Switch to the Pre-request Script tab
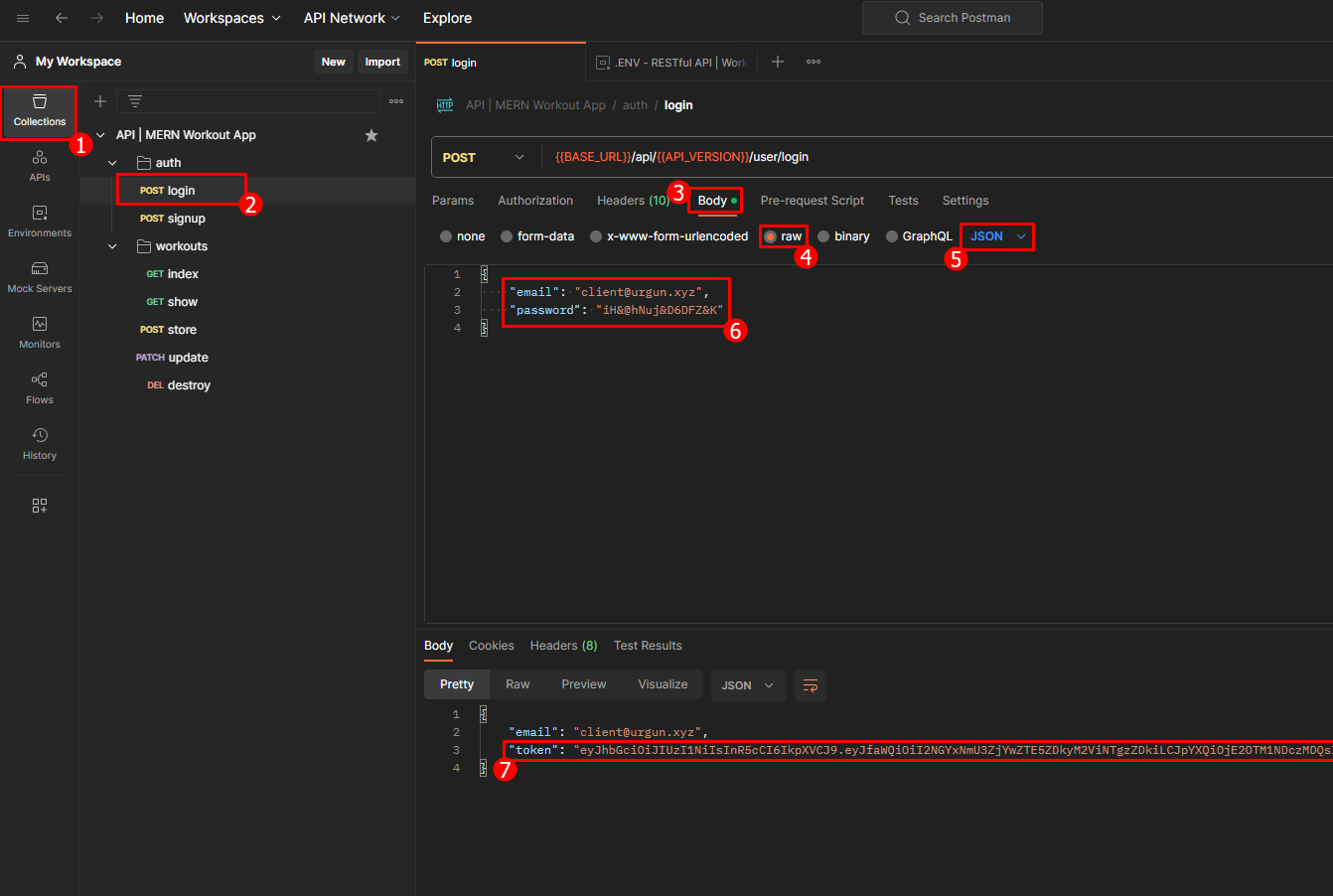Image resolution: width=1333 pixels, height=896 pixels. point(813,201)
